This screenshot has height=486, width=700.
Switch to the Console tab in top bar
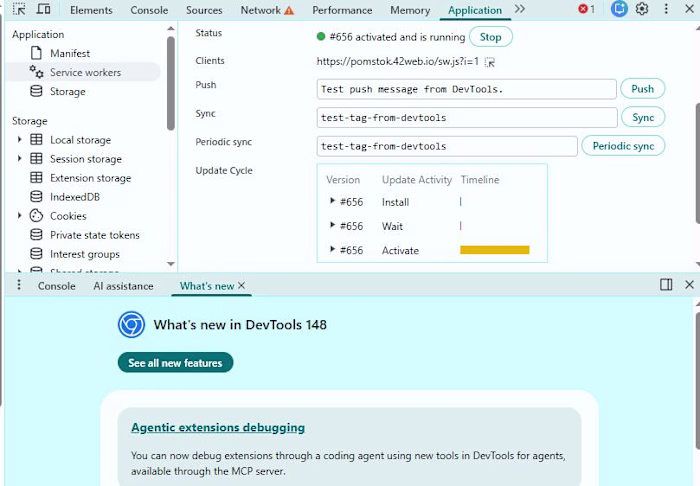149,10
